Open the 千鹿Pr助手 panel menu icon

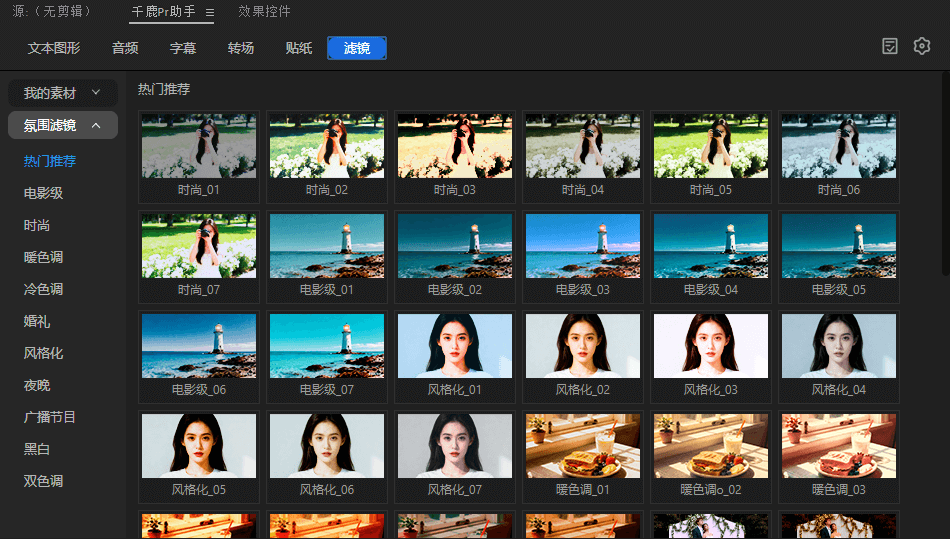point(210,13)
